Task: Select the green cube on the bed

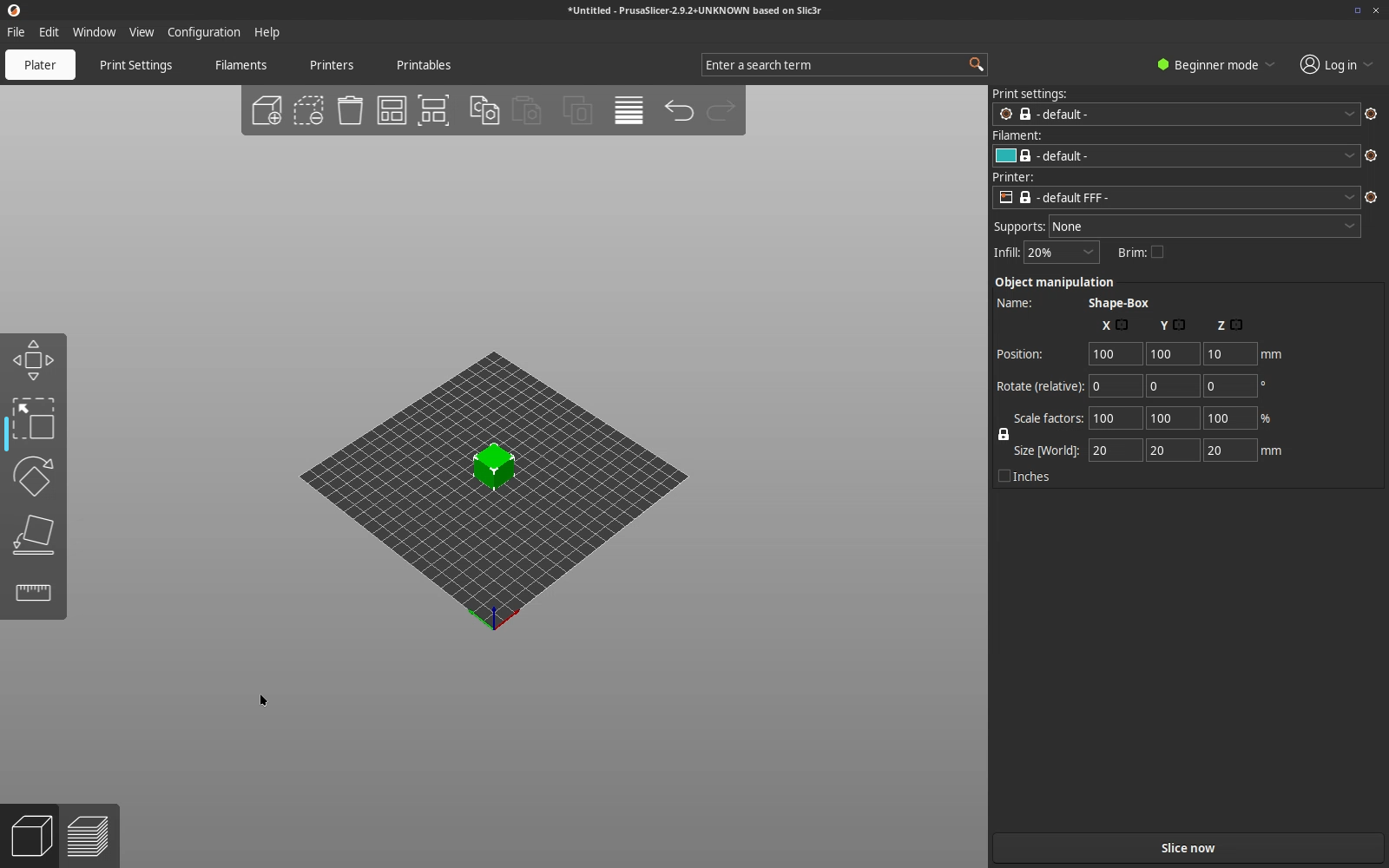Action: (494, 466)
